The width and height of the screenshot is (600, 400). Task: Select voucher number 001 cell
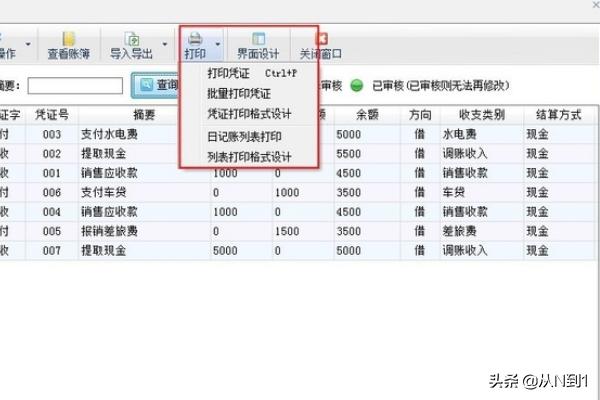pyautogui.click(x=52, y=173)
